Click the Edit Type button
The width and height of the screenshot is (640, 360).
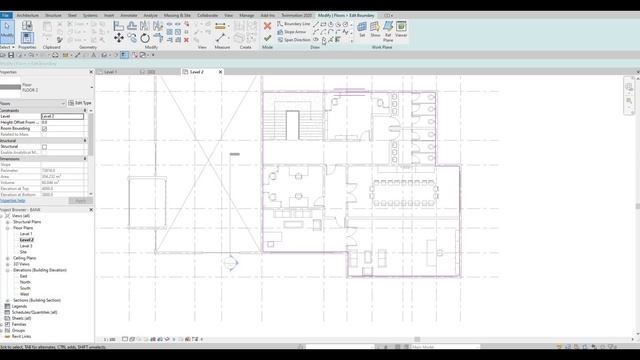point(80,103)
